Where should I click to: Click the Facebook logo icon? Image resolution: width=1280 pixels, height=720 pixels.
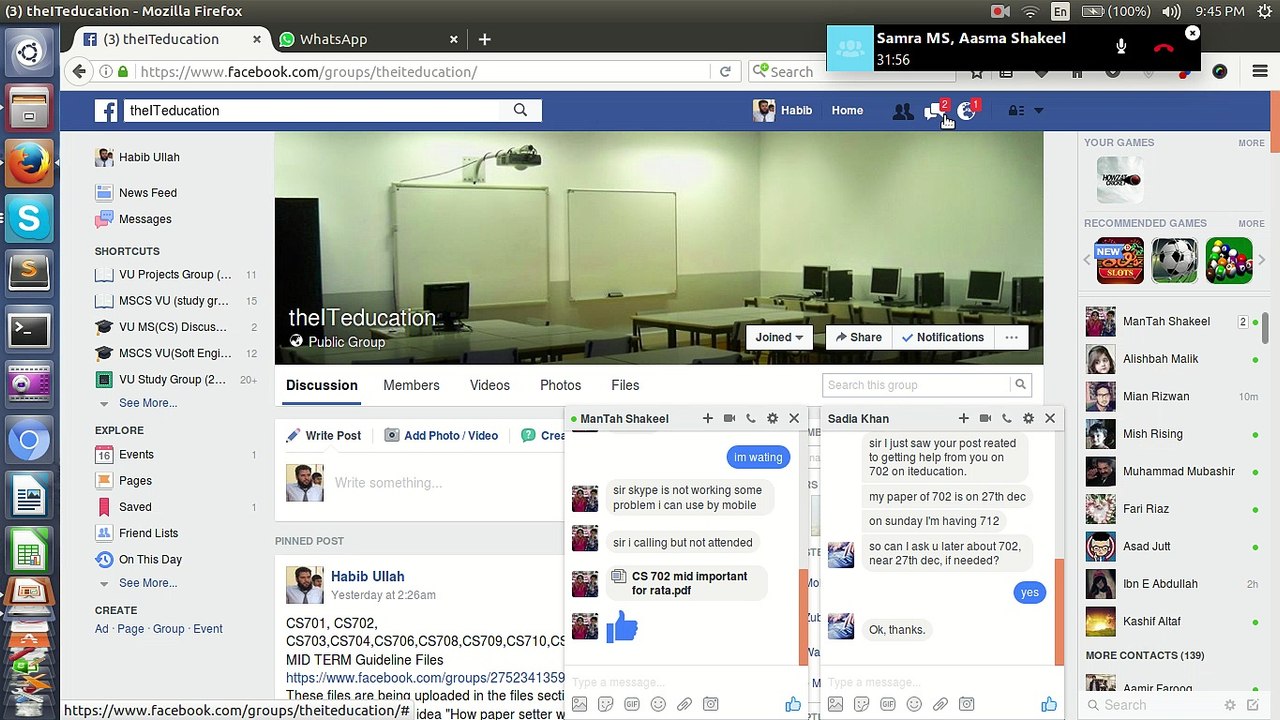coord(106,111)
